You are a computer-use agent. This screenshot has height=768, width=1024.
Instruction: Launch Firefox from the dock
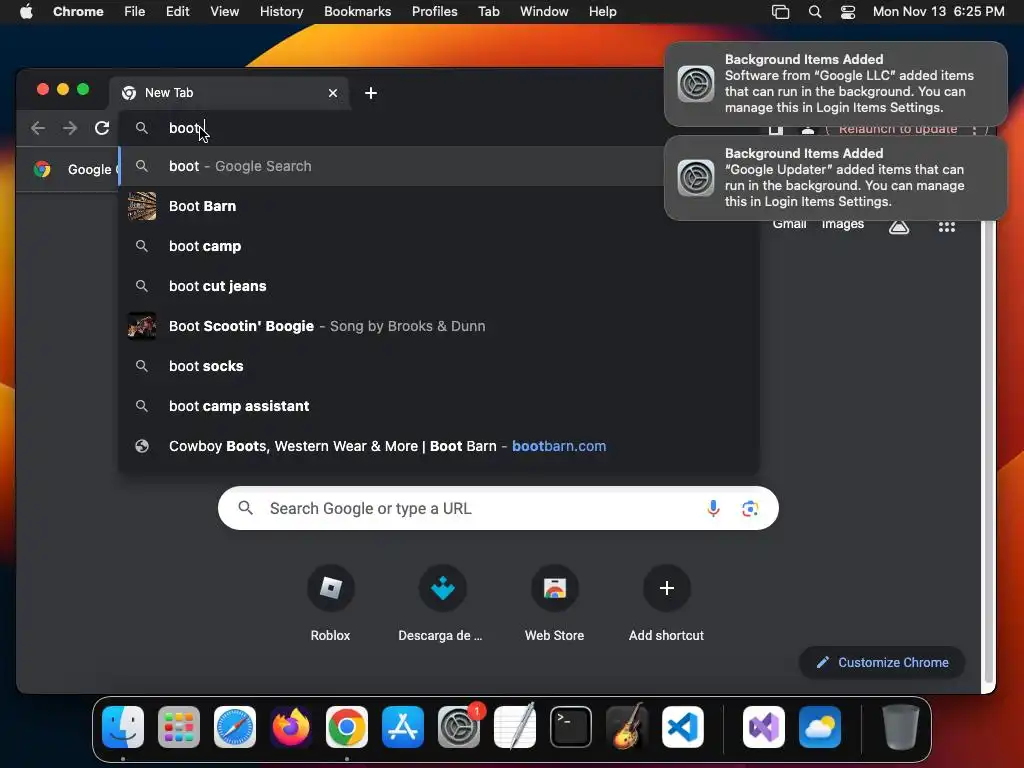(x=291, y=727)
